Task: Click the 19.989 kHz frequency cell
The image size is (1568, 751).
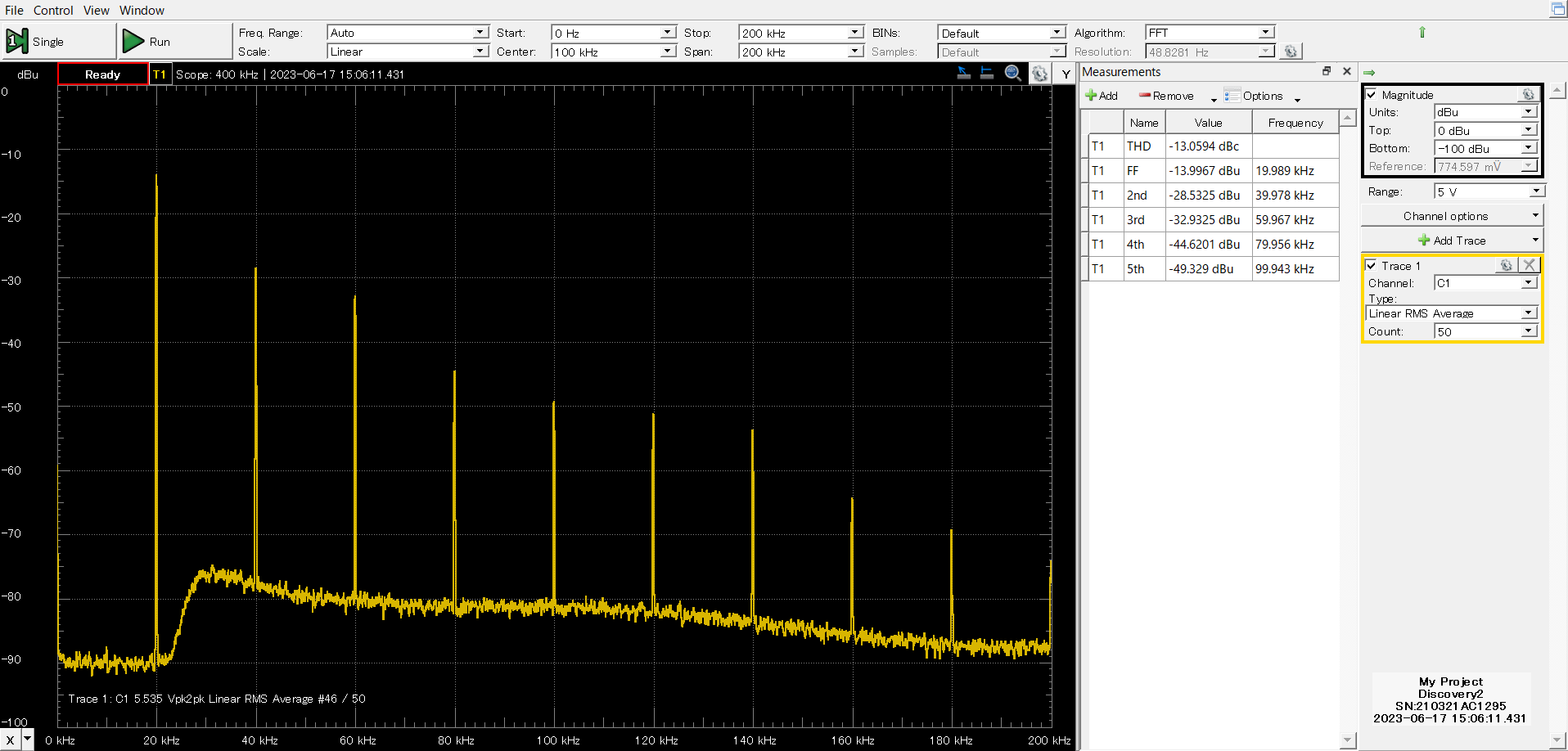Action: (x=1295, y=171)
